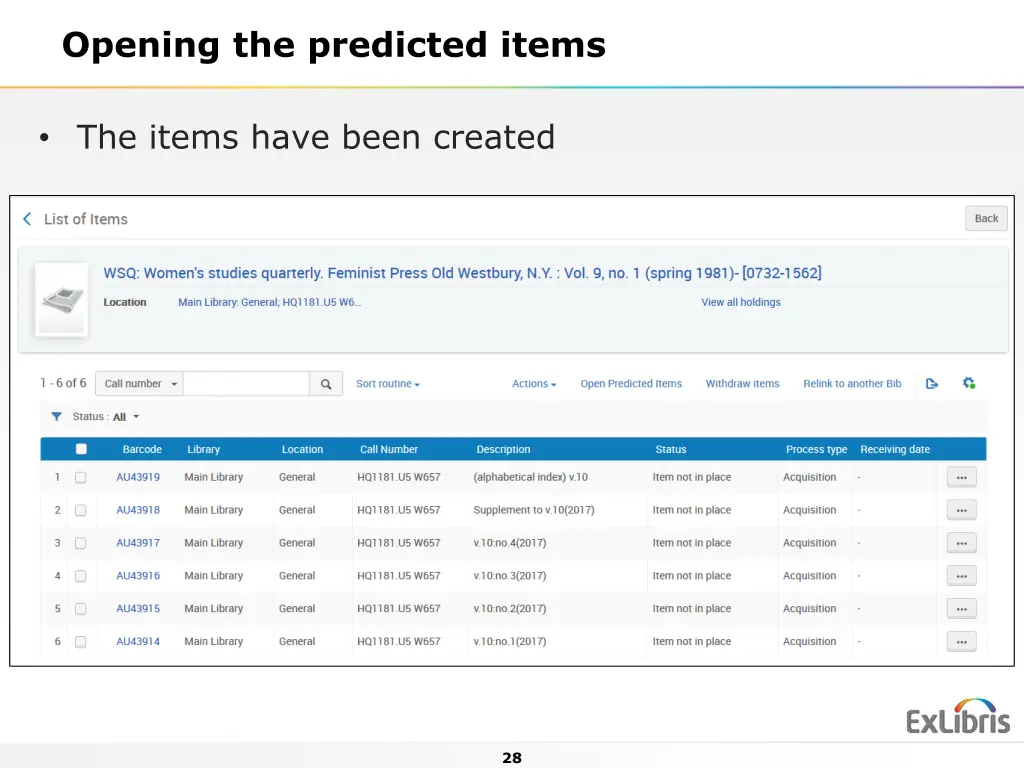Click Withdraw items

[743, 384]
